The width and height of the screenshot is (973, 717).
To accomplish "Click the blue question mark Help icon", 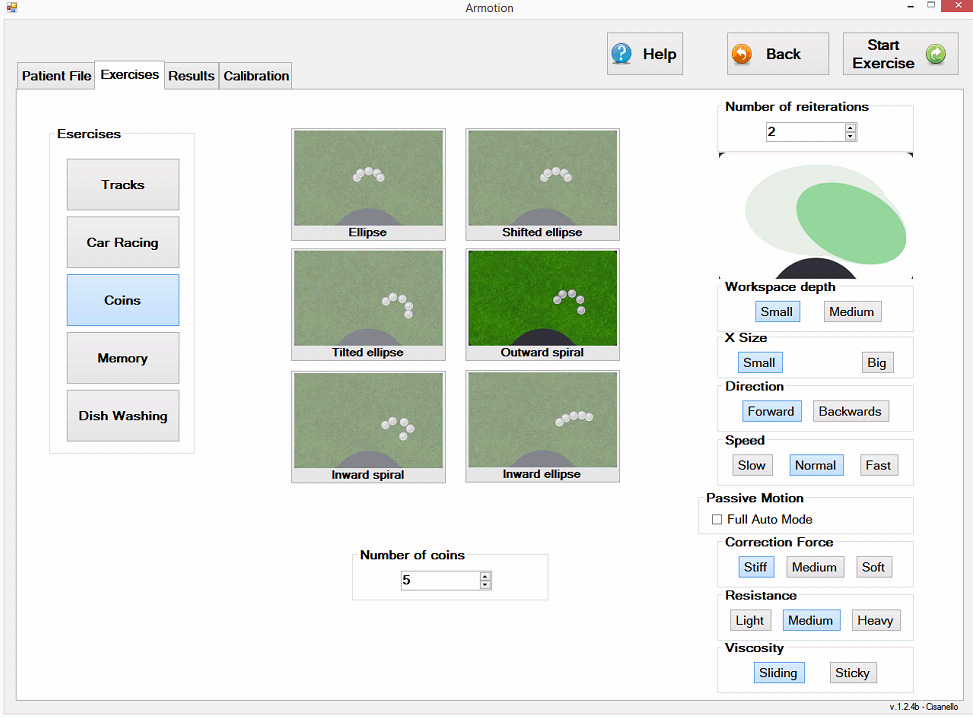I will coord(621,54).
